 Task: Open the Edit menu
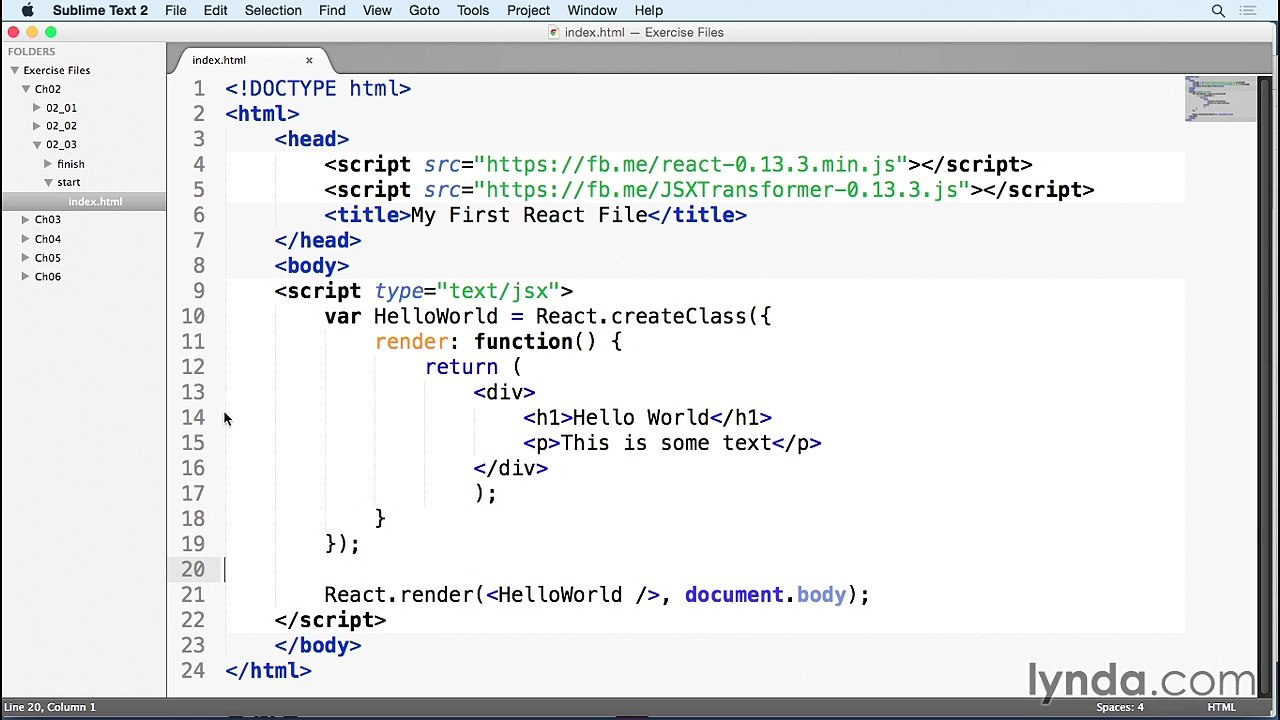[x=215, y=10]
